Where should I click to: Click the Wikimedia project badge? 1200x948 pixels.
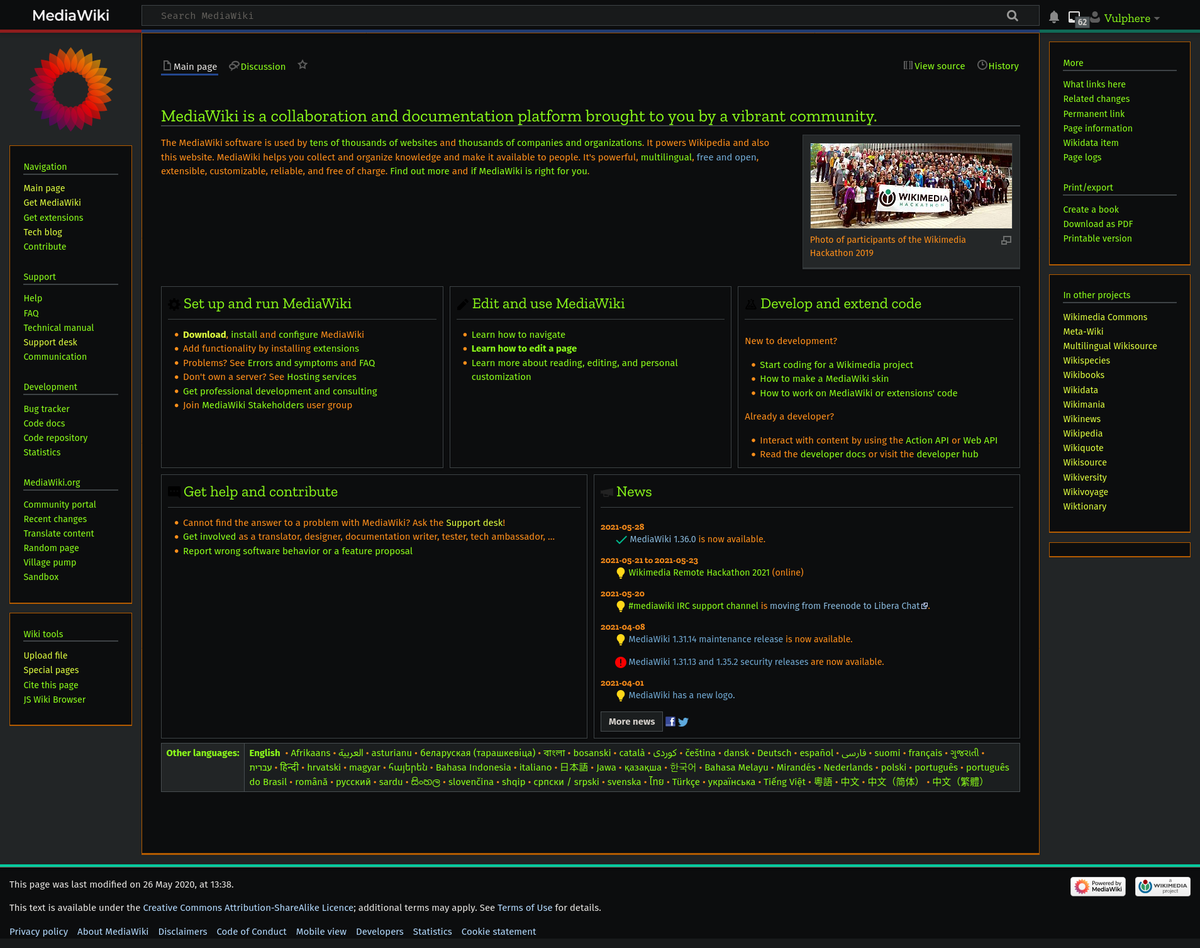pyautogui.click(x=1162, y=886)
